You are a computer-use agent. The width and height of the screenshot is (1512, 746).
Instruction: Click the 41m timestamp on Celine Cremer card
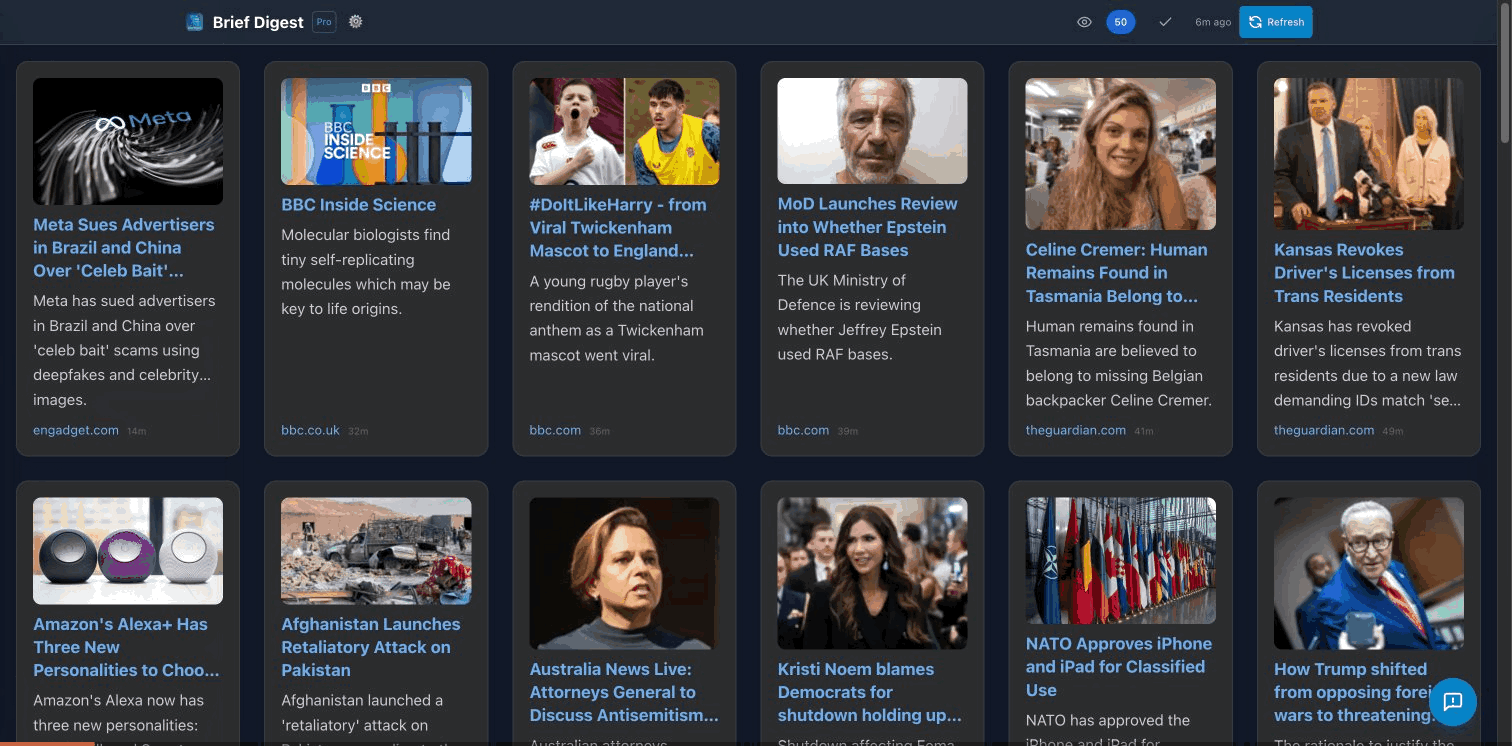1144,431
